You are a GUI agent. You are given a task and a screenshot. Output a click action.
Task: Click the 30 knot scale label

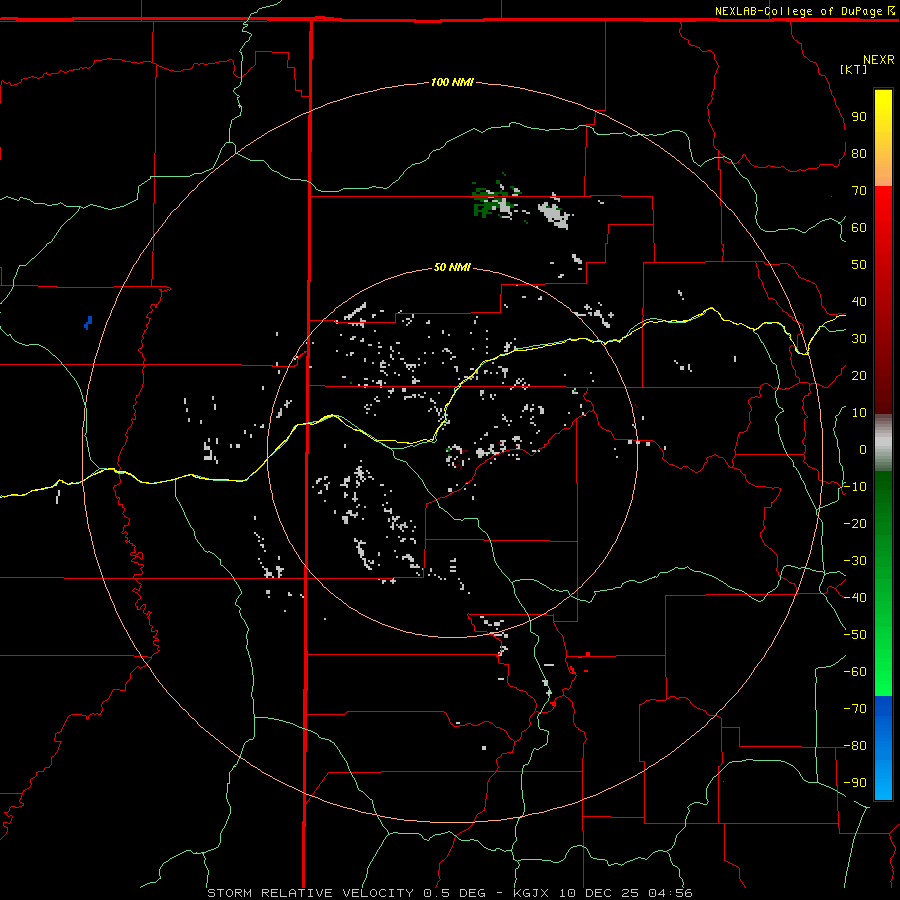click(x=859, y=339)
